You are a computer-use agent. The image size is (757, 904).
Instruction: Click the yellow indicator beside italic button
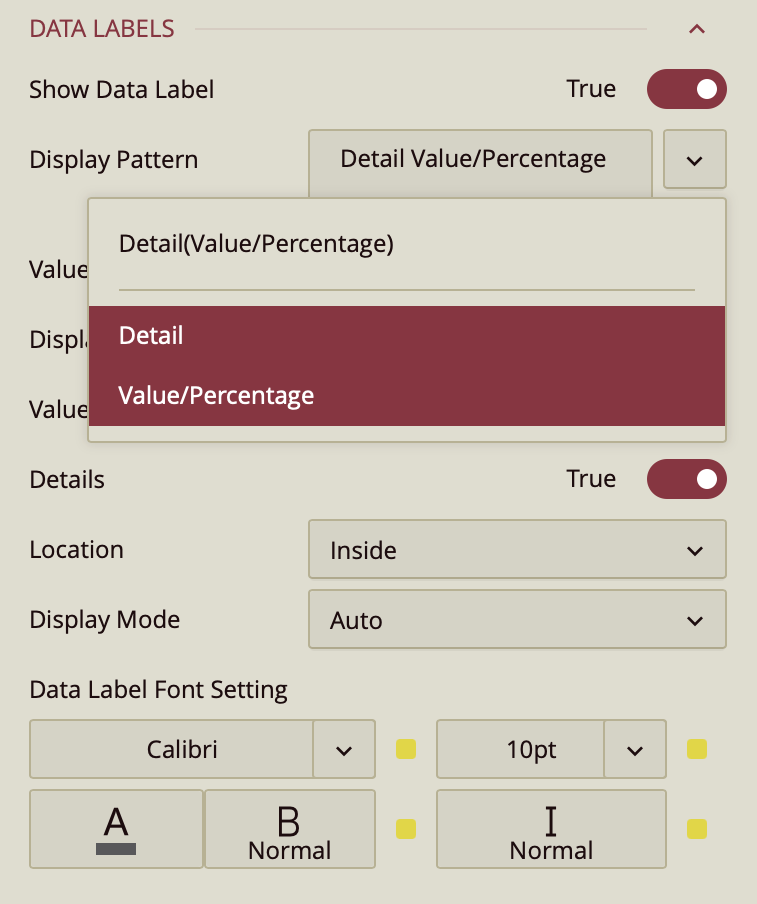pyautogui.click(x=697, y=829)
